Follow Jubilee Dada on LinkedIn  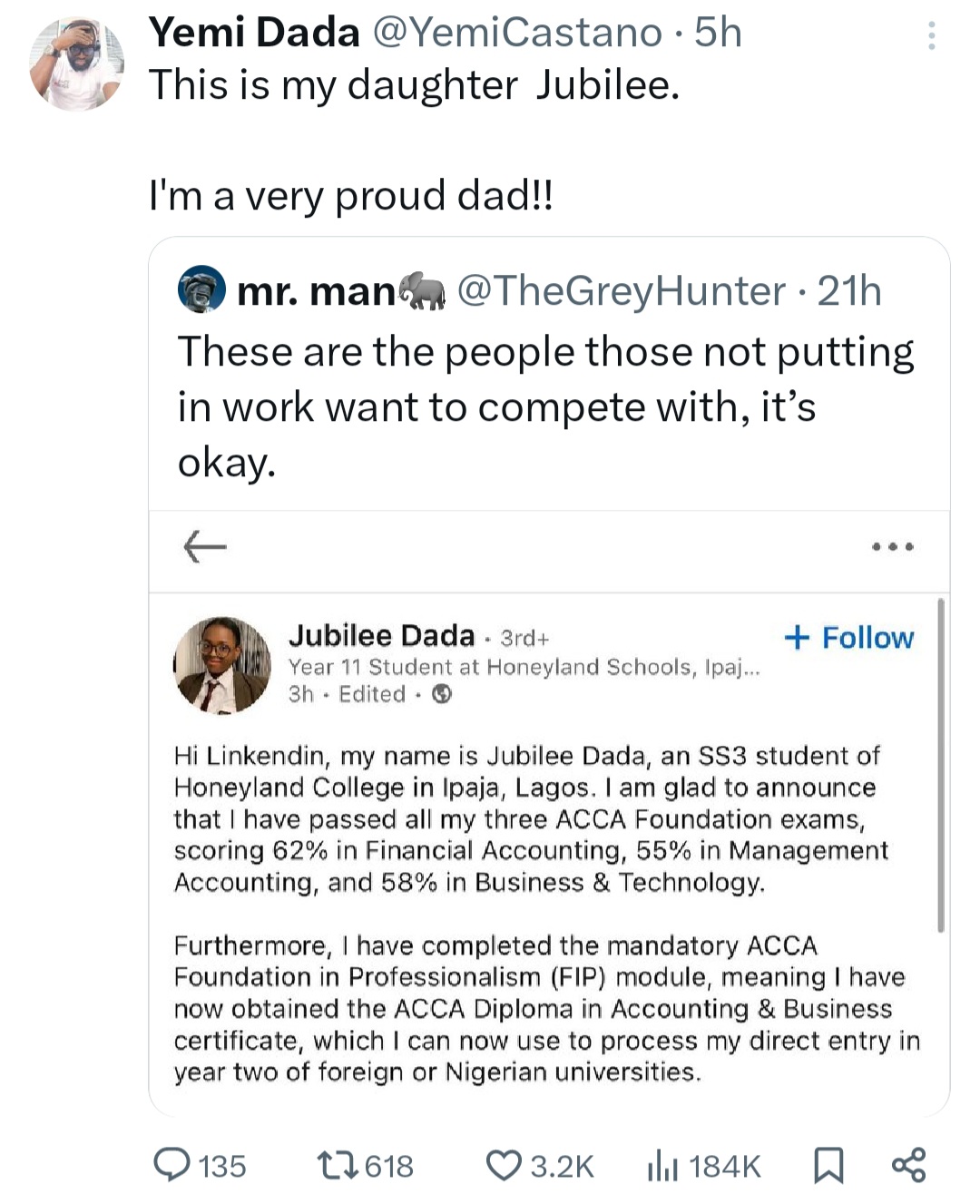pyautogui.click(x=849, y=637)
